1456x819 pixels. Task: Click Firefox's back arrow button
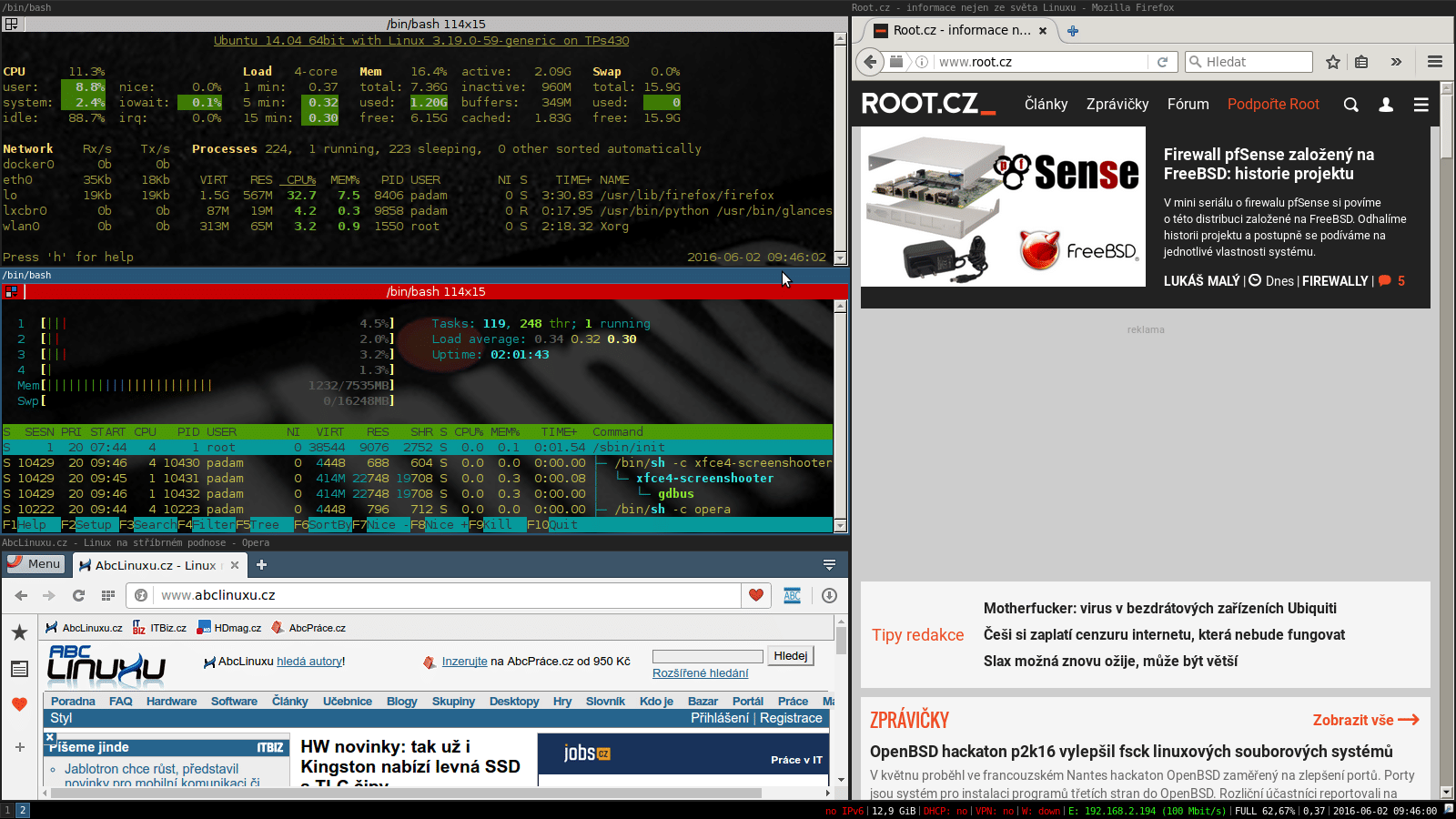871,62
